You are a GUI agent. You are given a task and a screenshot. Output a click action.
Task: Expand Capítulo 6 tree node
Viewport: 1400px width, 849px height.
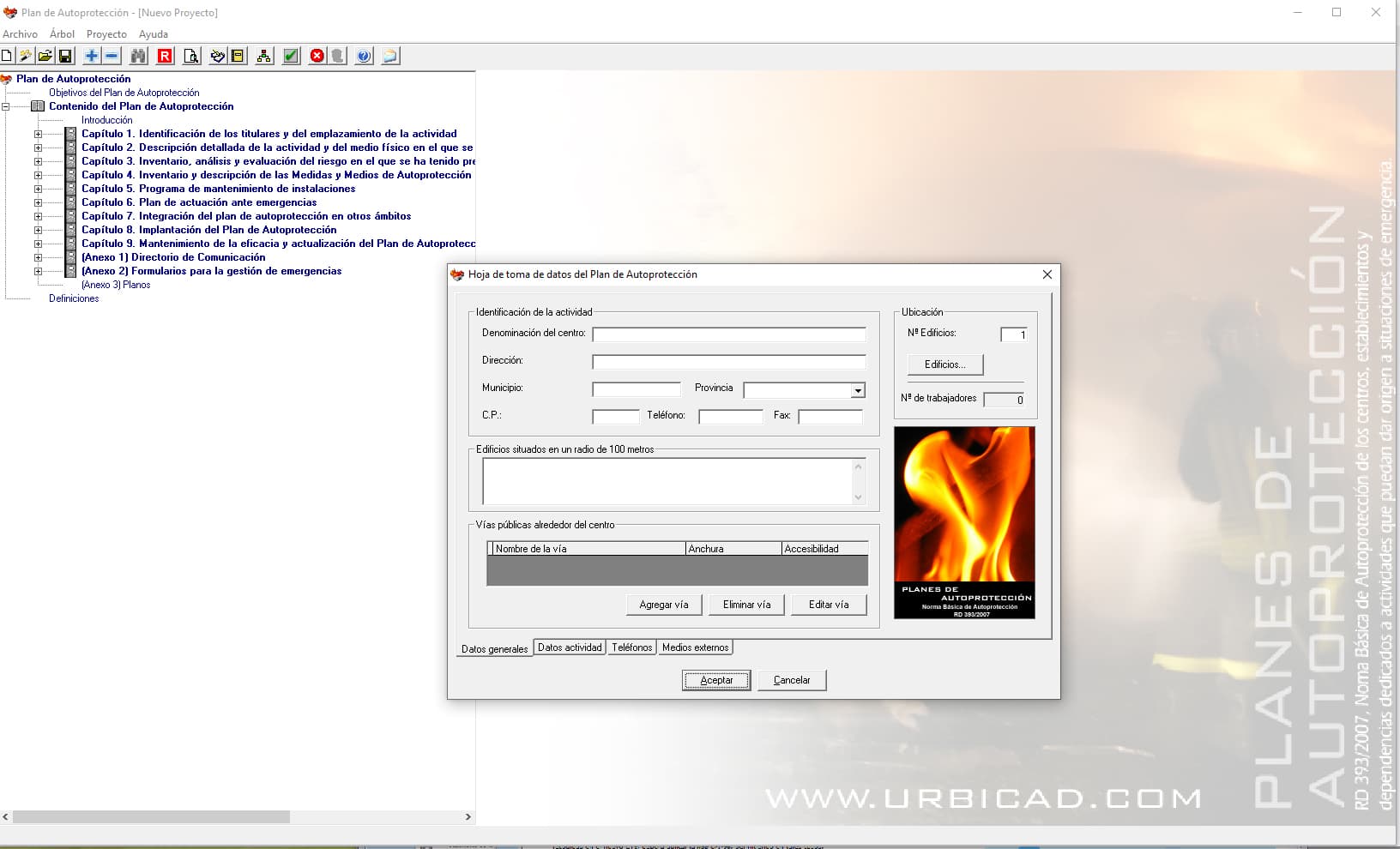tap(38, 202)
